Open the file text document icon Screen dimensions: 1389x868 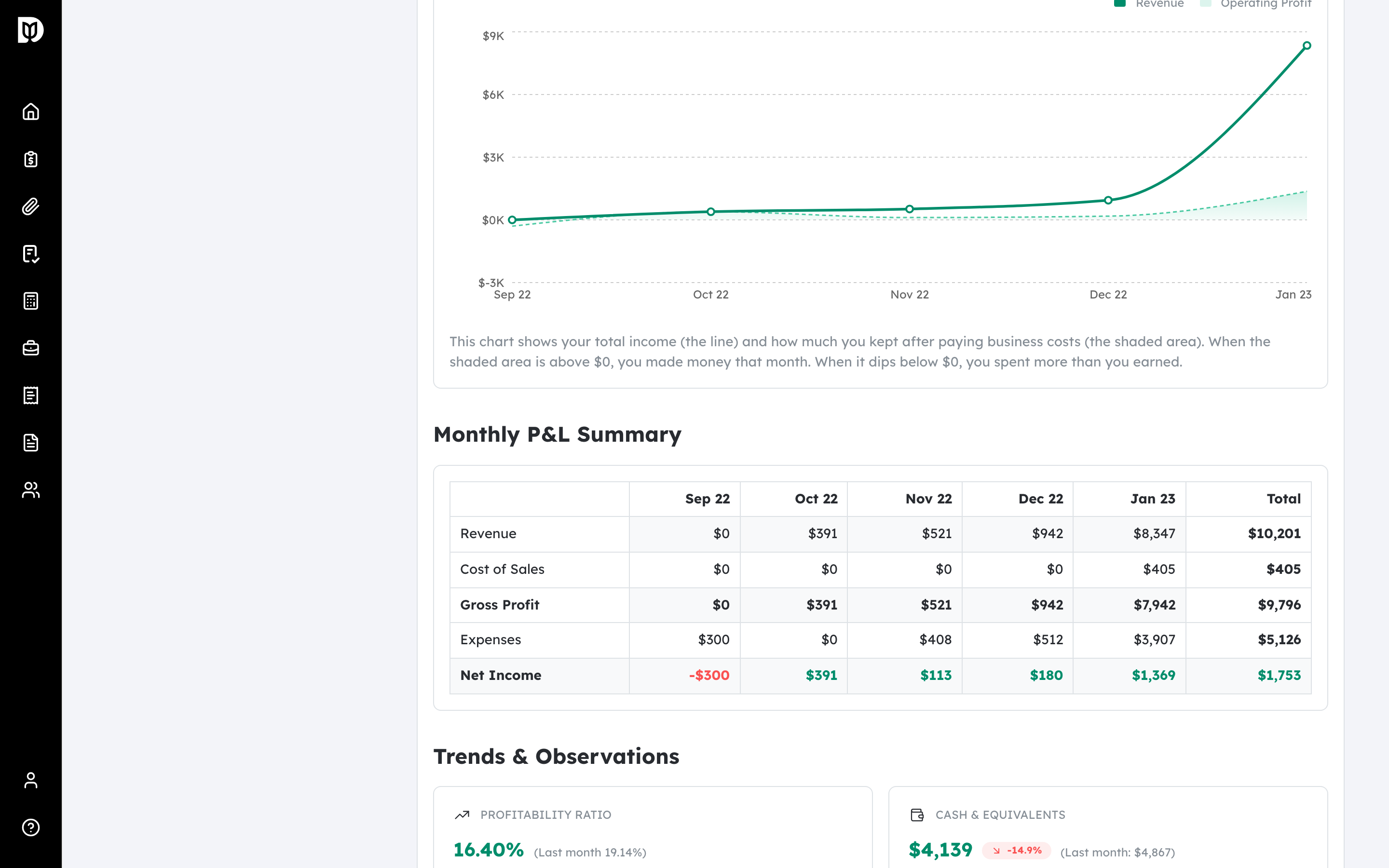[30, 443]
